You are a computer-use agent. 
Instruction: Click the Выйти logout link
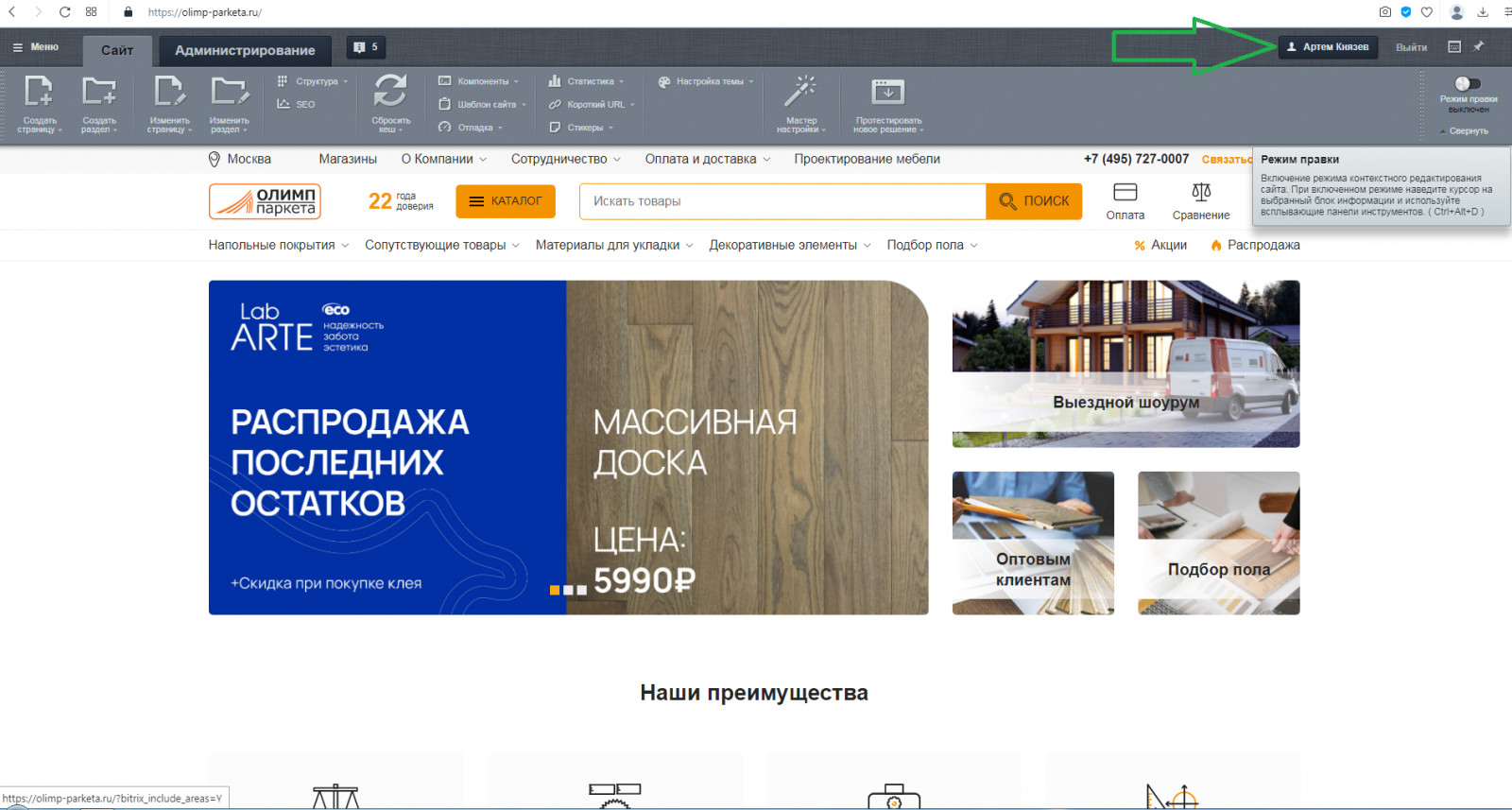coord(1411,47)
